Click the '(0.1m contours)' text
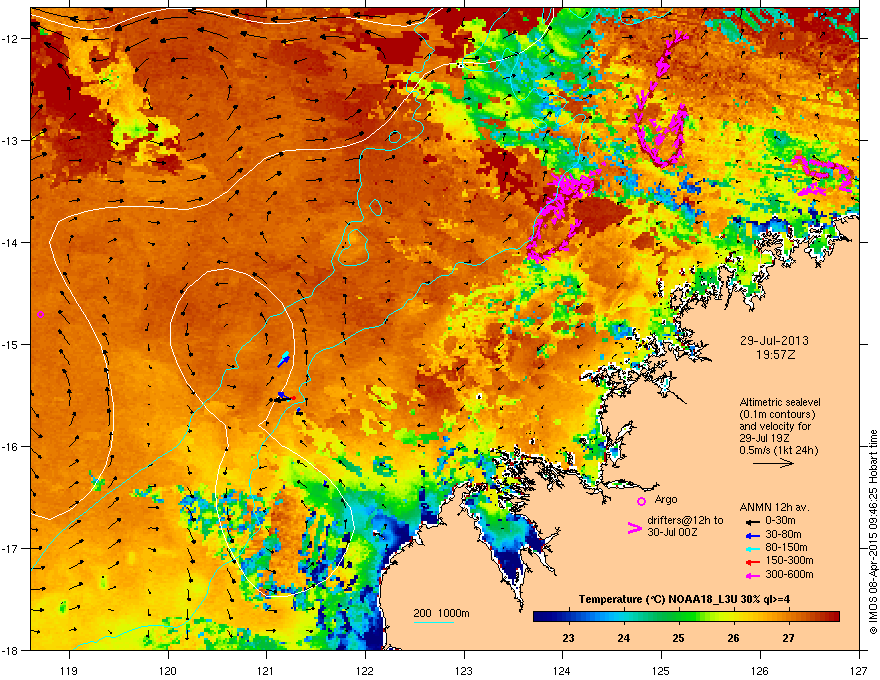The image size is (880, 680). click(x=777, y=415)
